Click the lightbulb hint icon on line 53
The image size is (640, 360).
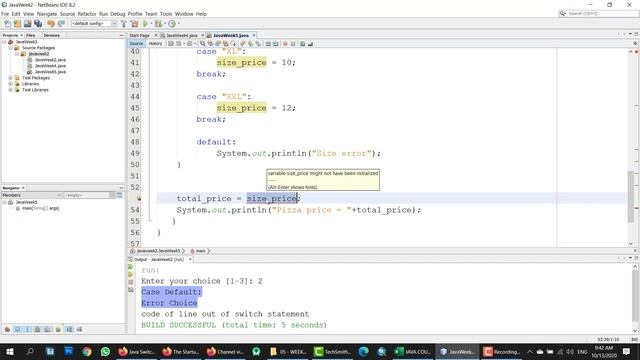pos(139,198)
